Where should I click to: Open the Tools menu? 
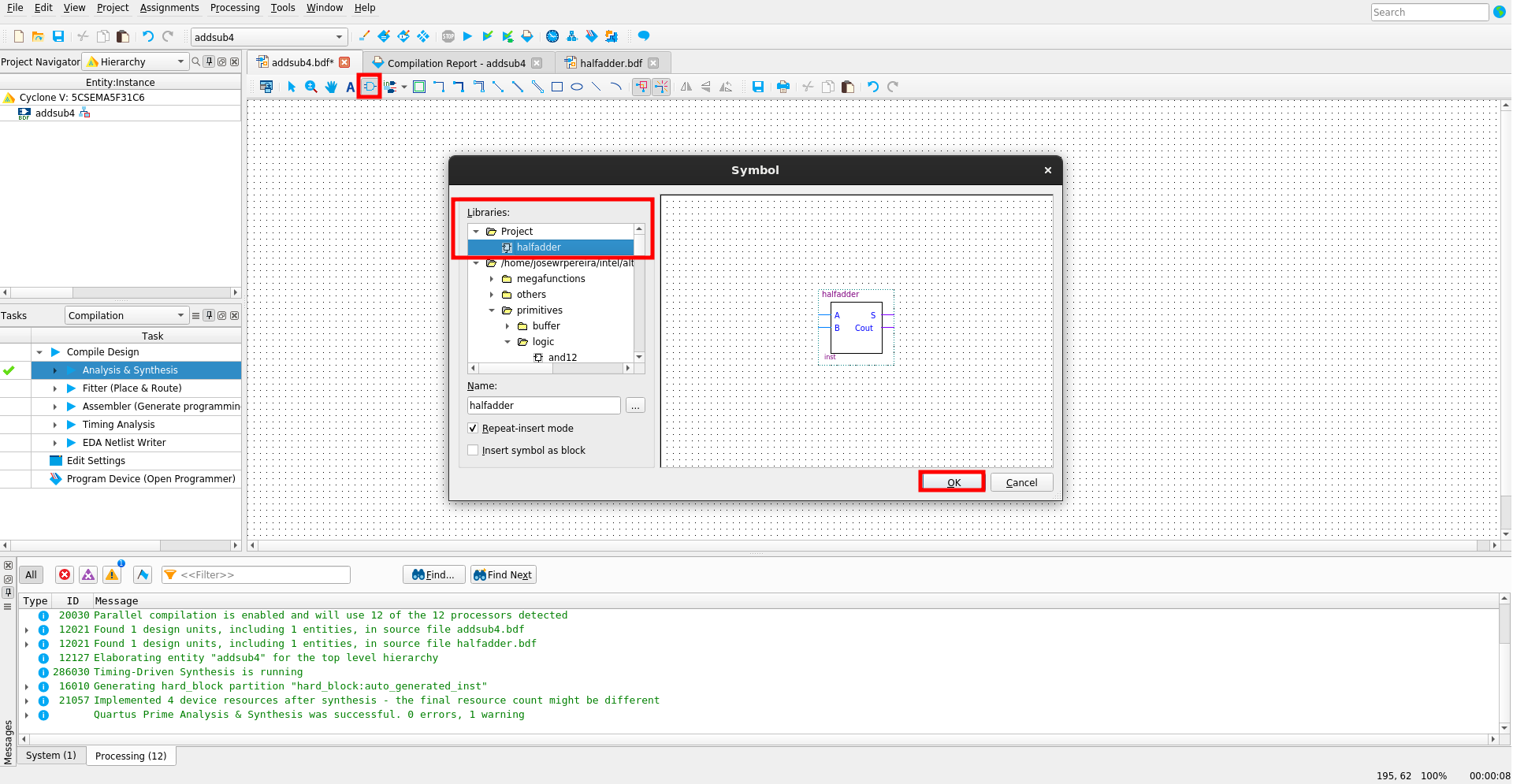[x=283, y=8]
